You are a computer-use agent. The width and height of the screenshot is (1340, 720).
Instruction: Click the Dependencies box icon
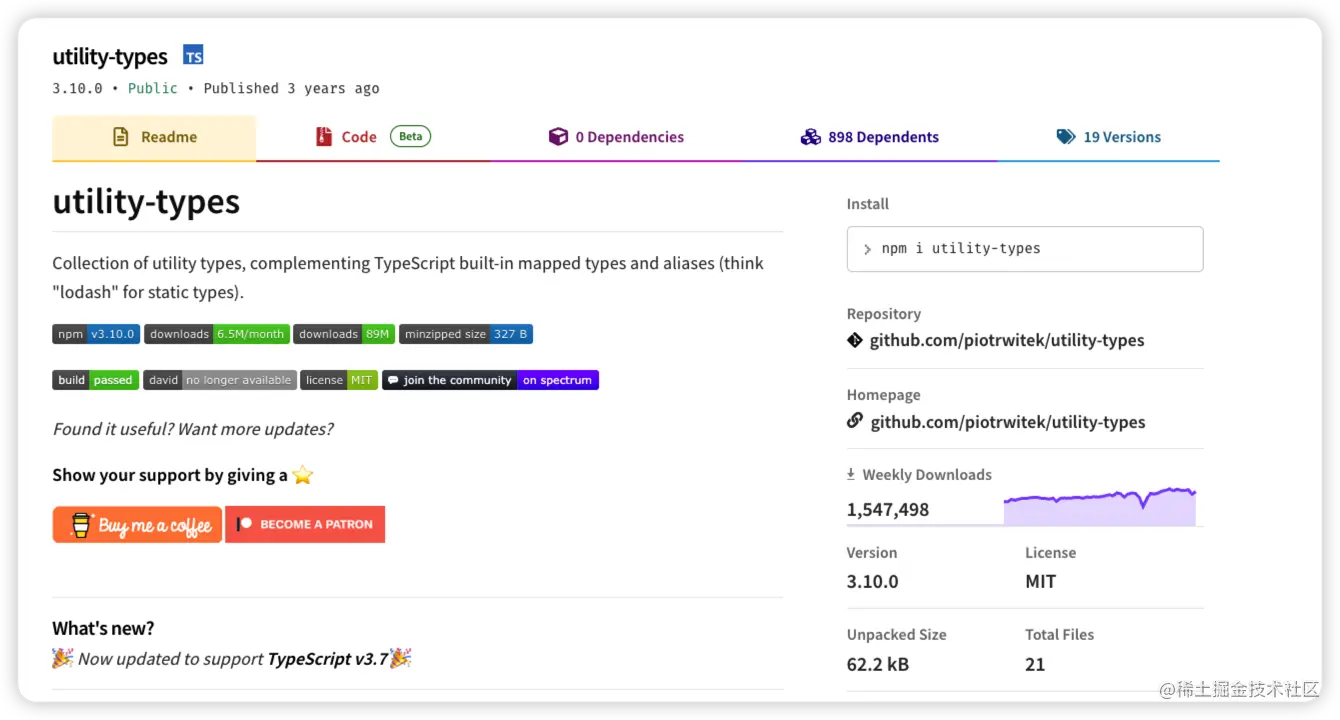[x=558, y=137]
